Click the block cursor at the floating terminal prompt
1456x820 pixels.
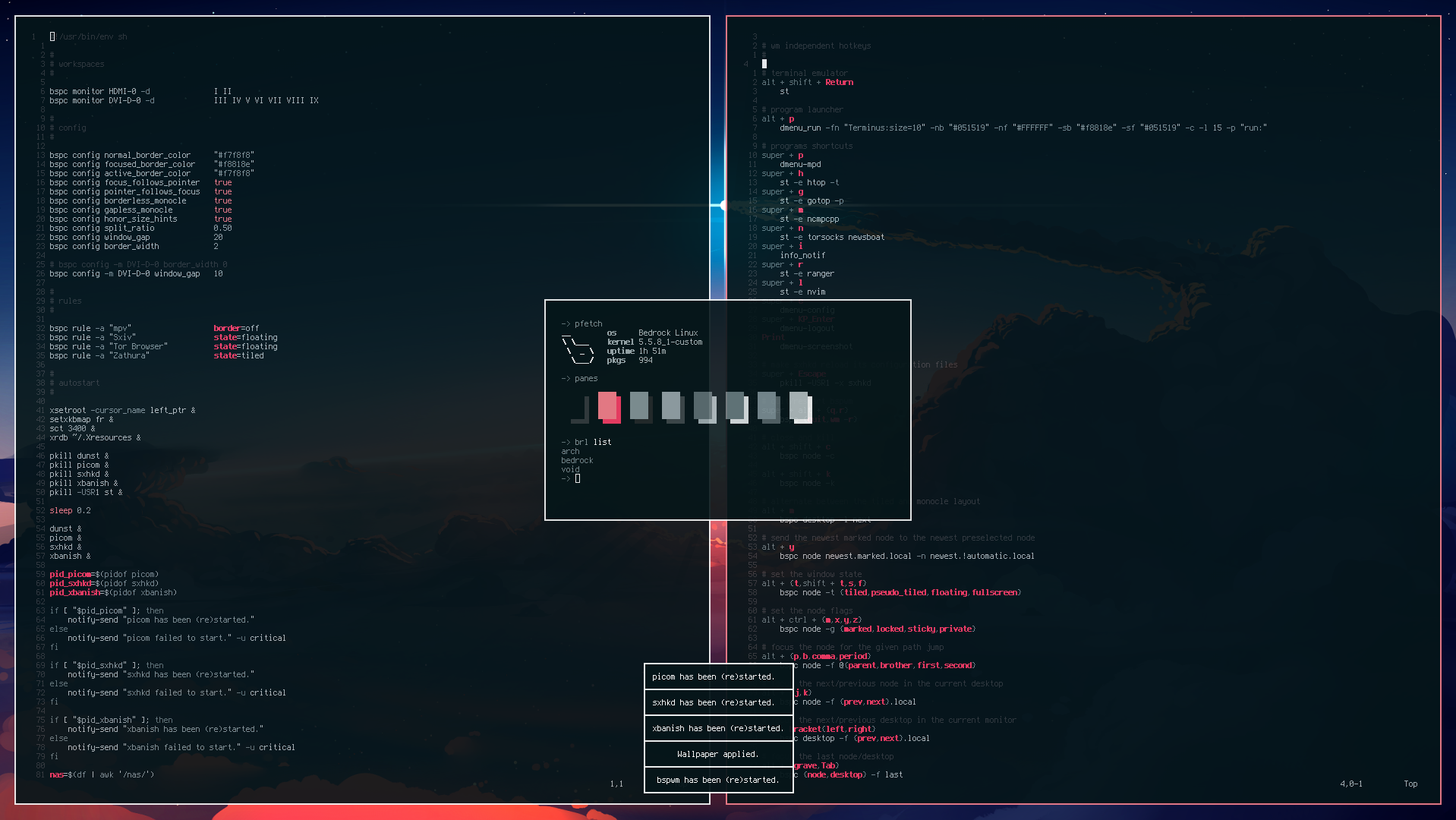pos(578,478)
